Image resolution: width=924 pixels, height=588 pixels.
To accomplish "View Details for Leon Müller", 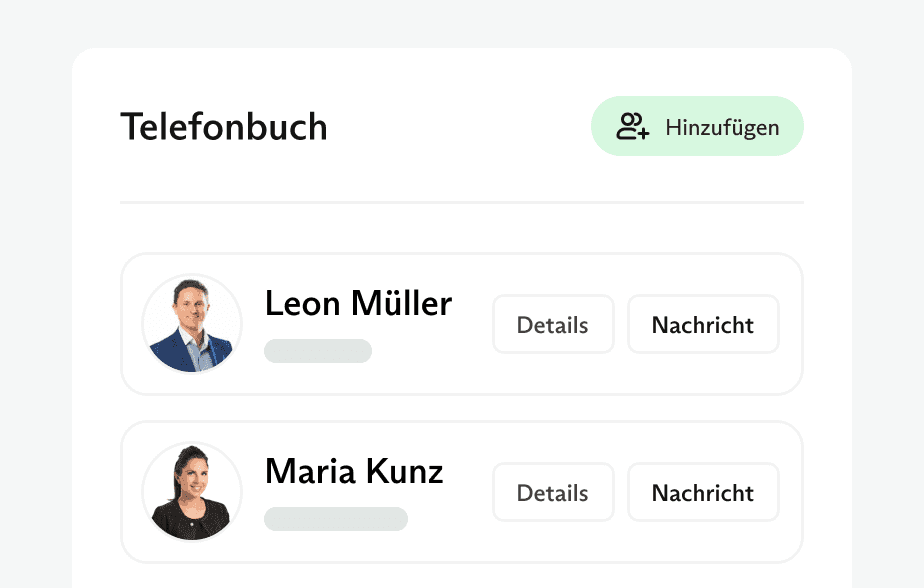I will (553, 325).
